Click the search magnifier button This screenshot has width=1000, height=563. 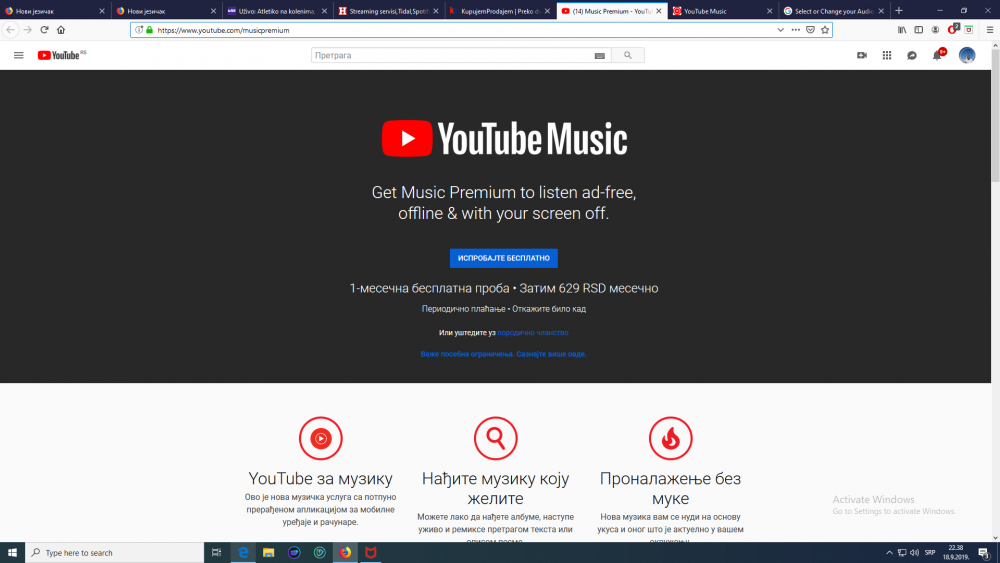coord(628,55)
